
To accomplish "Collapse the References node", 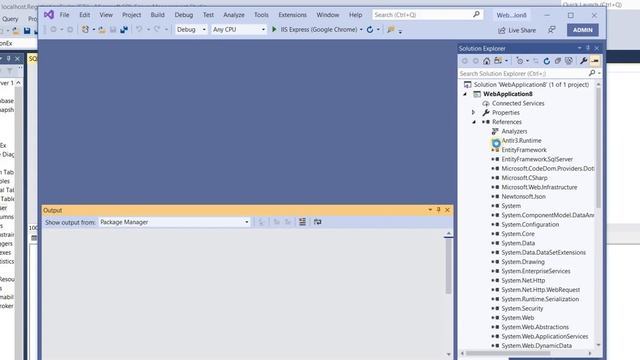I will (474, 122).
